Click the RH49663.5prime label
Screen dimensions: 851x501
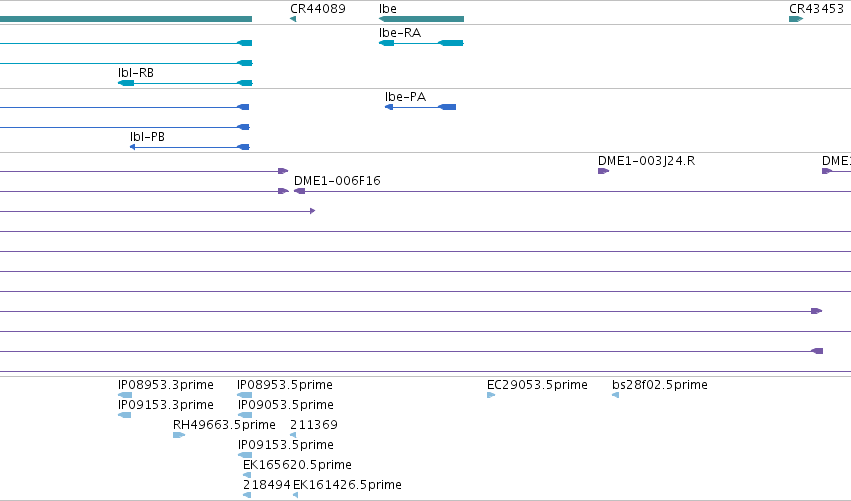coord(224,425)
